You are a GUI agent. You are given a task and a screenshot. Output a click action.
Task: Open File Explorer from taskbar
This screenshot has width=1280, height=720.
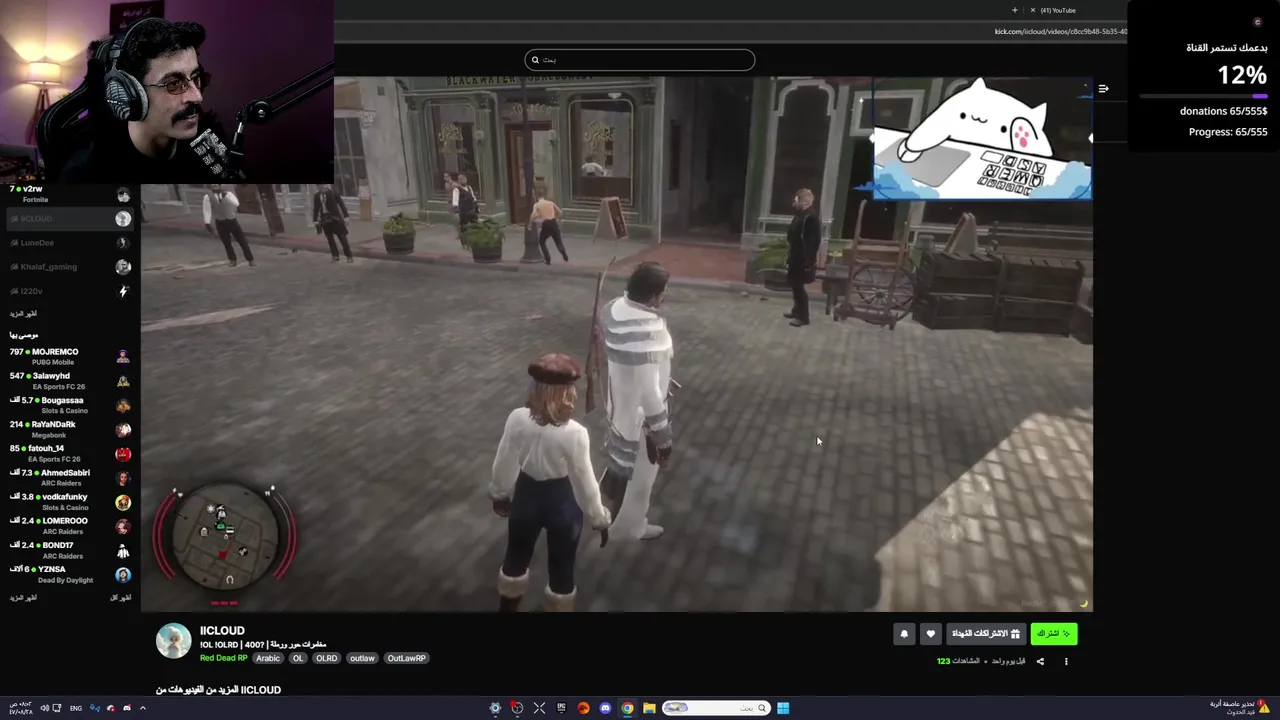click(649, 708)
